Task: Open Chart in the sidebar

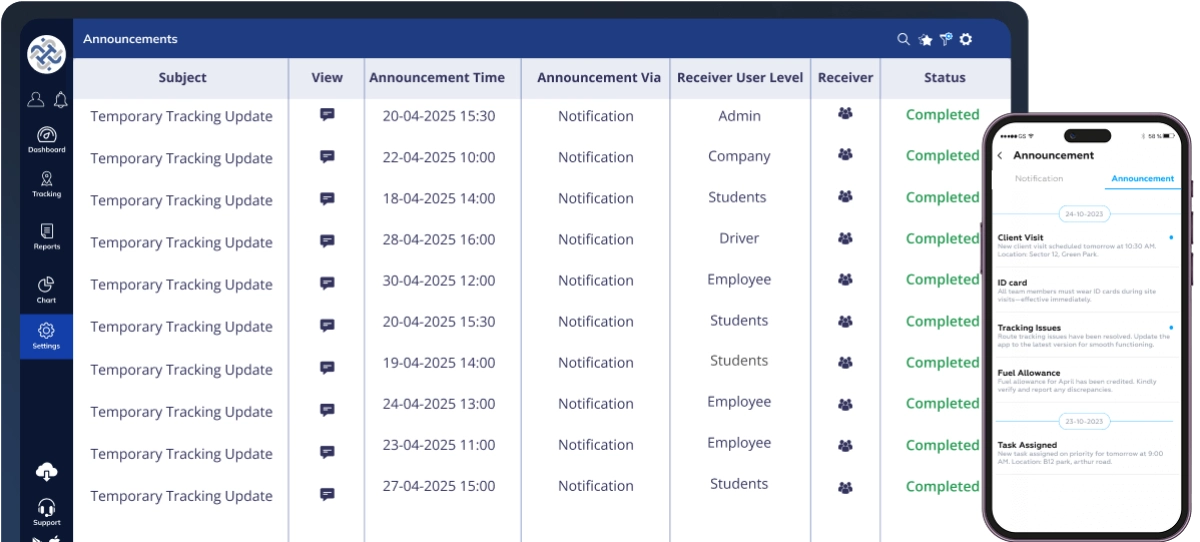Action: click(x=46, y=290)
